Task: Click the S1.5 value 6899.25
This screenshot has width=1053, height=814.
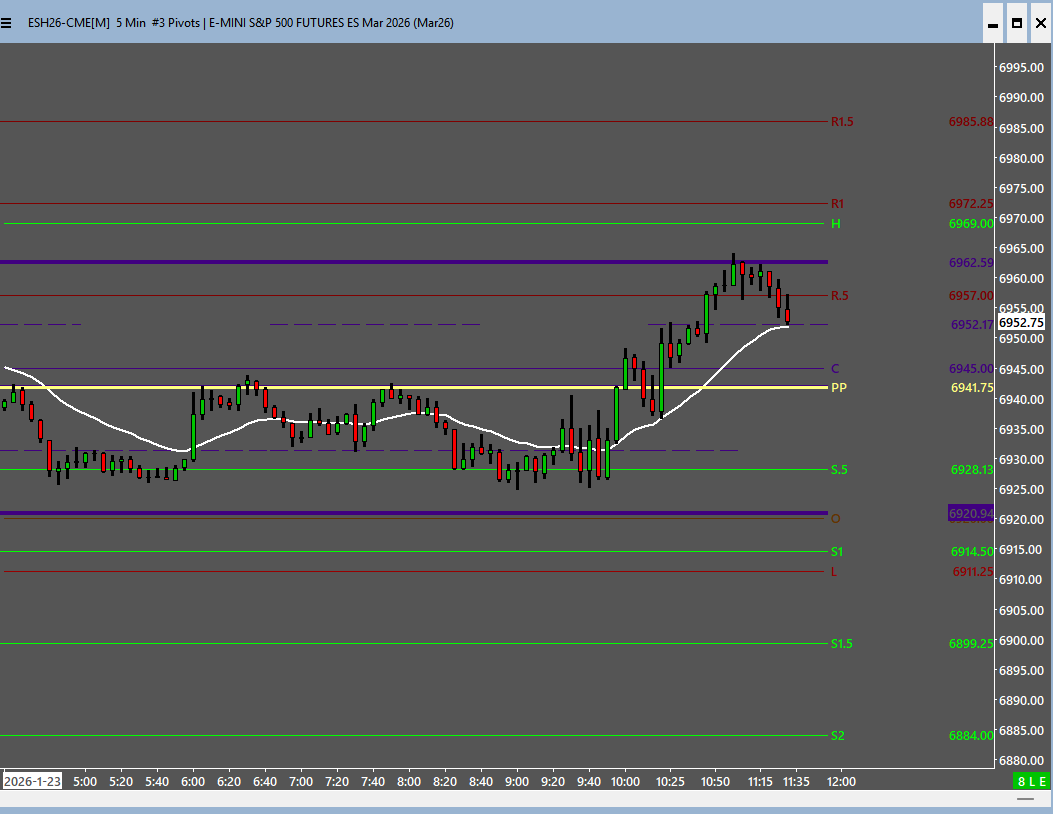Action: (971, 644)
